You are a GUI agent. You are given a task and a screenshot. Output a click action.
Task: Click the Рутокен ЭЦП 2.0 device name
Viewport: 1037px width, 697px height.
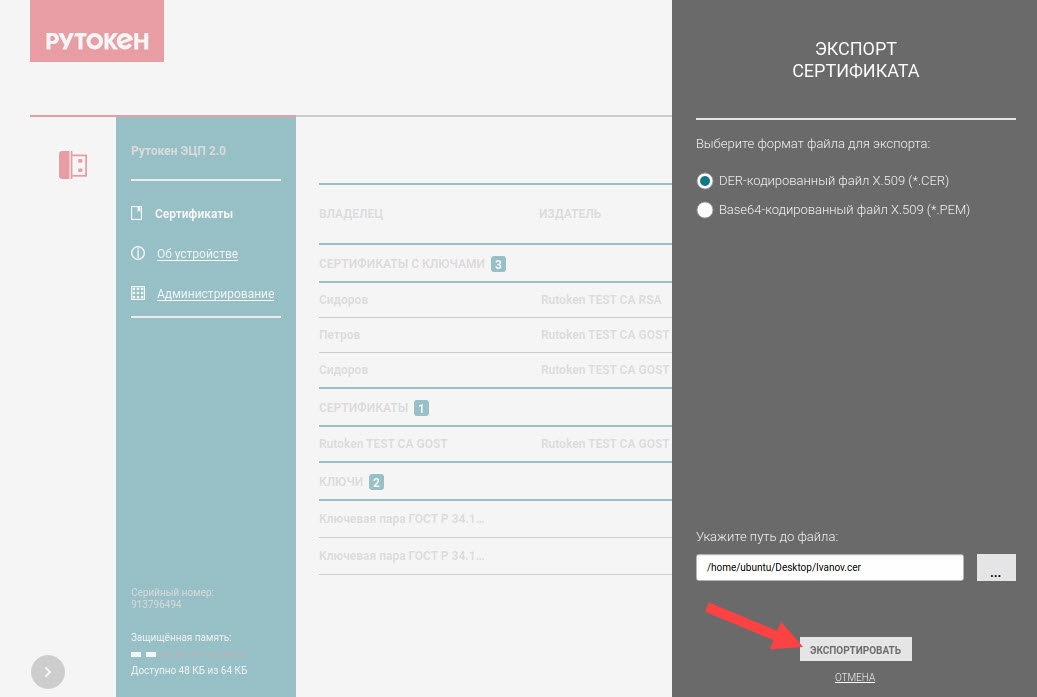pos(178,151)
